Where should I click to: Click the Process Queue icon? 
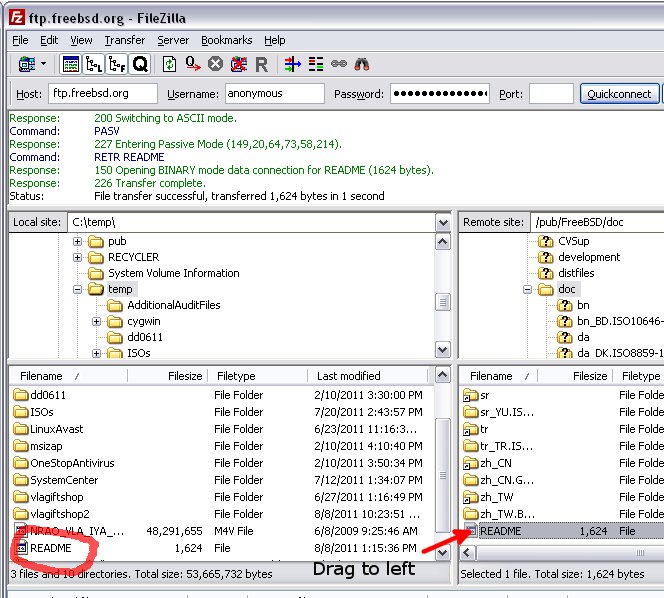192,64
